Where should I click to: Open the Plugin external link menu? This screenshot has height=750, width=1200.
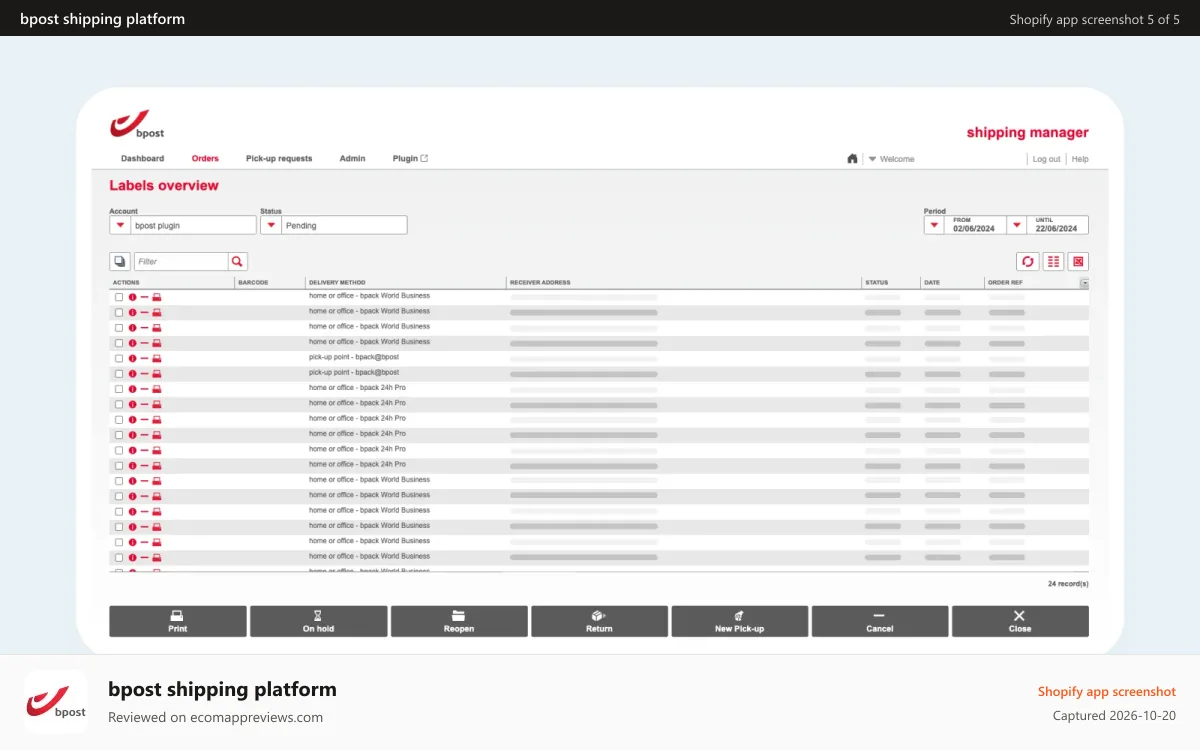[410, 159]
